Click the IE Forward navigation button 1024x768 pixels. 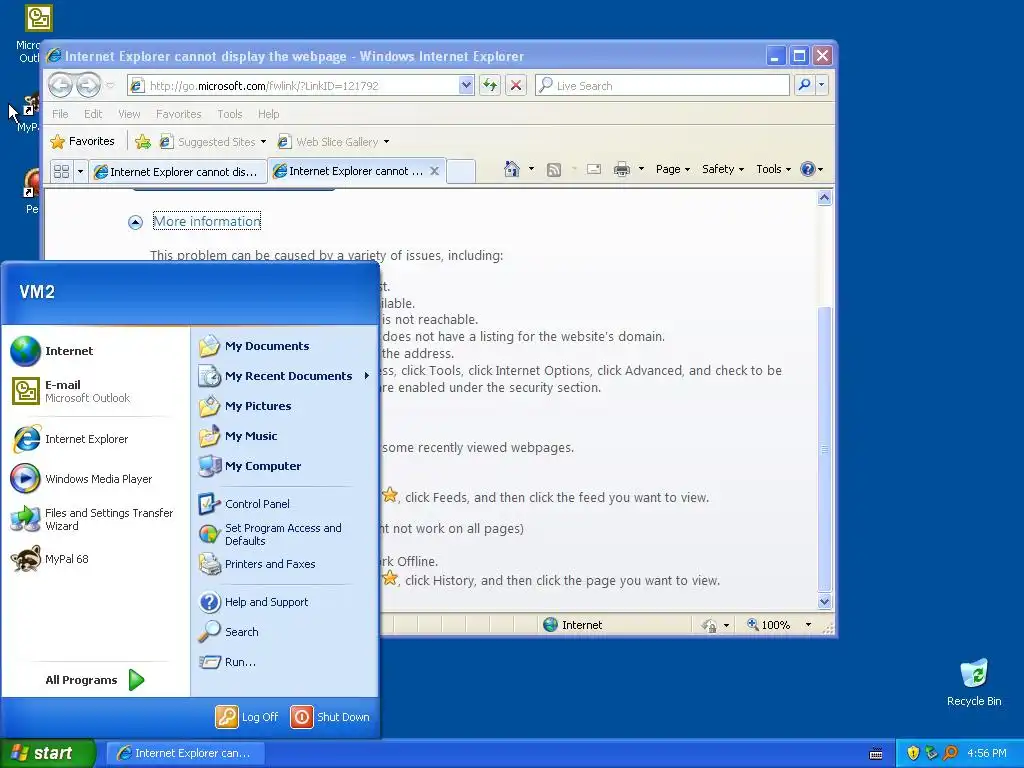tap(88, 85)
